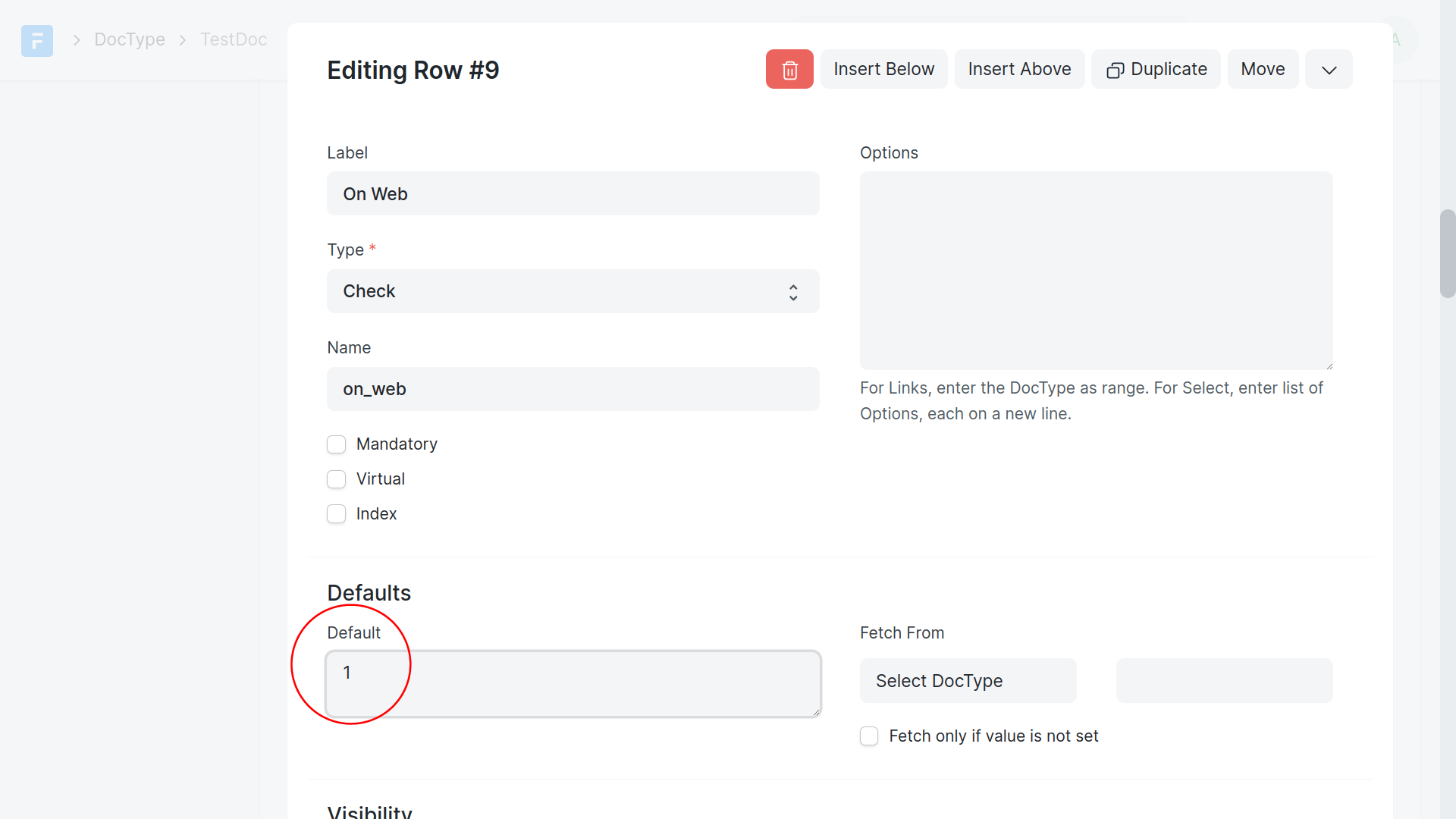The image size is (1456, 819).
Task: Enable the Mandatory checkbox
Action: pyautogui.click(x=337, y=444)
